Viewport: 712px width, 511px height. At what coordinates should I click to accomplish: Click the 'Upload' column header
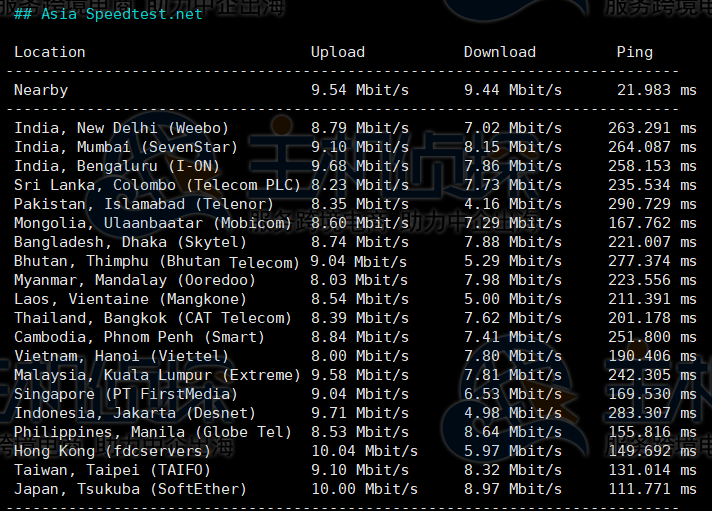pyautogui.click(x=337, y=52)
